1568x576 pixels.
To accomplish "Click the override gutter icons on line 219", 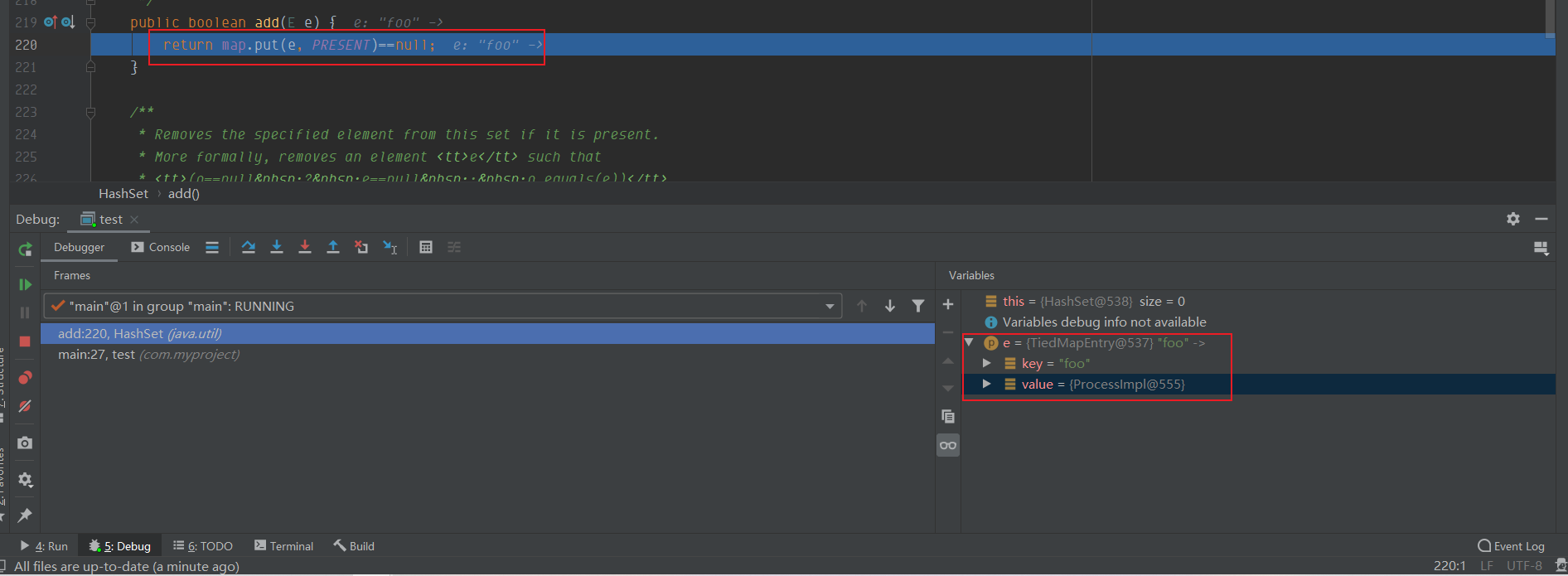I will pyautogui.click(x=59, y=22).
